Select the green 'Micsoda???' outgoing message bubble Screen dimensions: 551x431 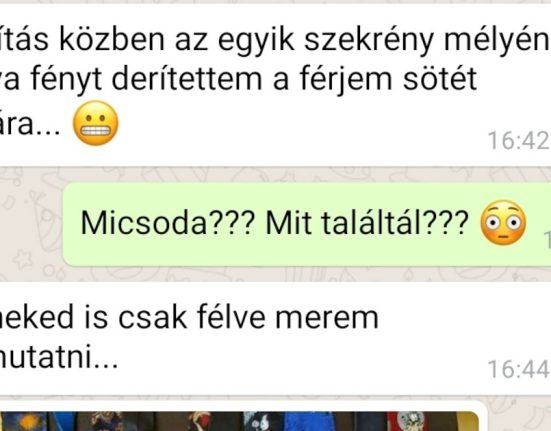point(307,224)
